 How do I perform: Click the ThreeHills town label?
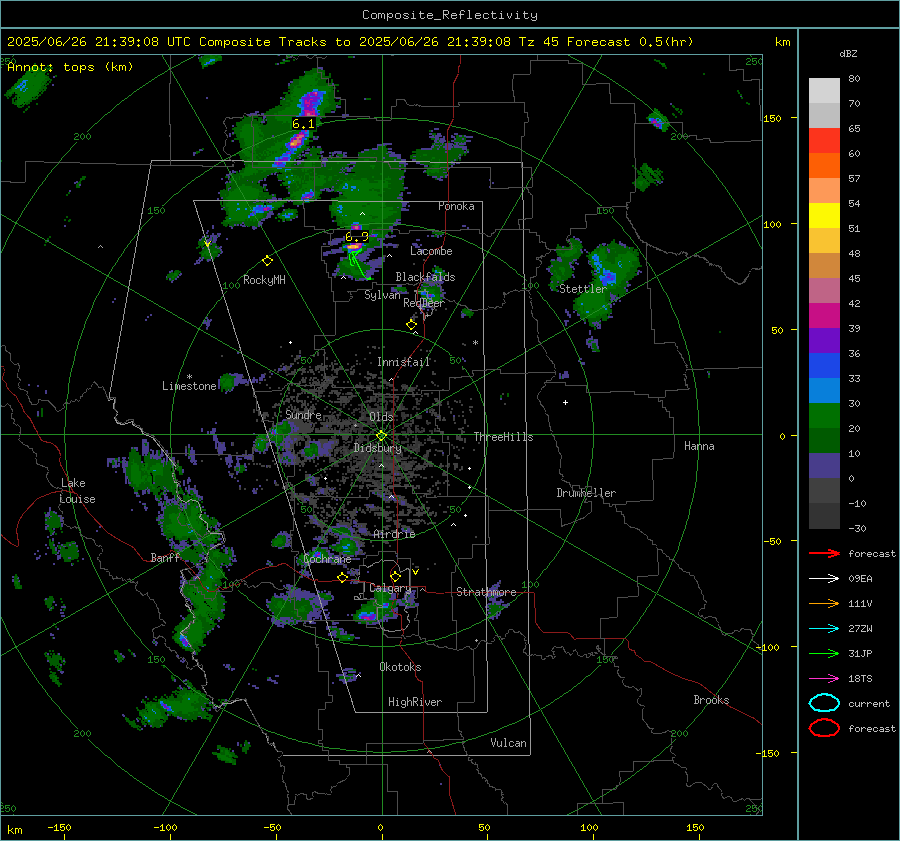503,437
